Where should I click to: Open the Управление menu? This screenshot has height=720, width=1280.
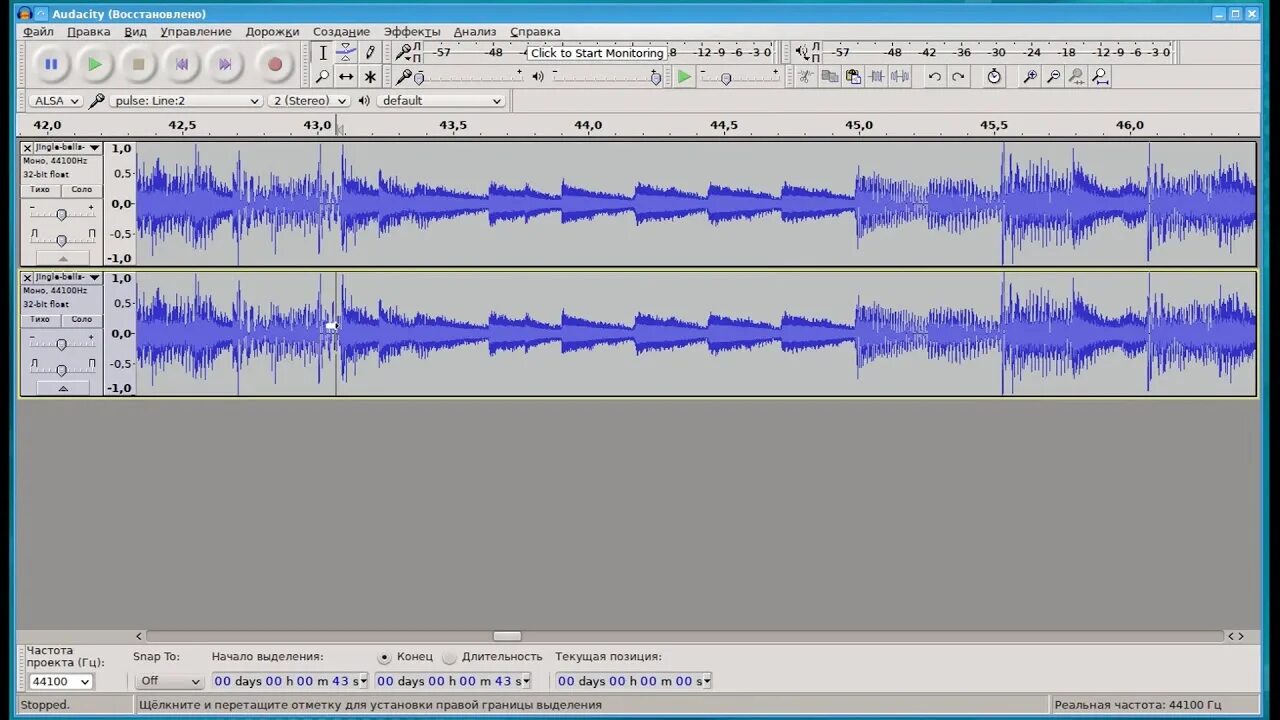click(x=196, y=32)
